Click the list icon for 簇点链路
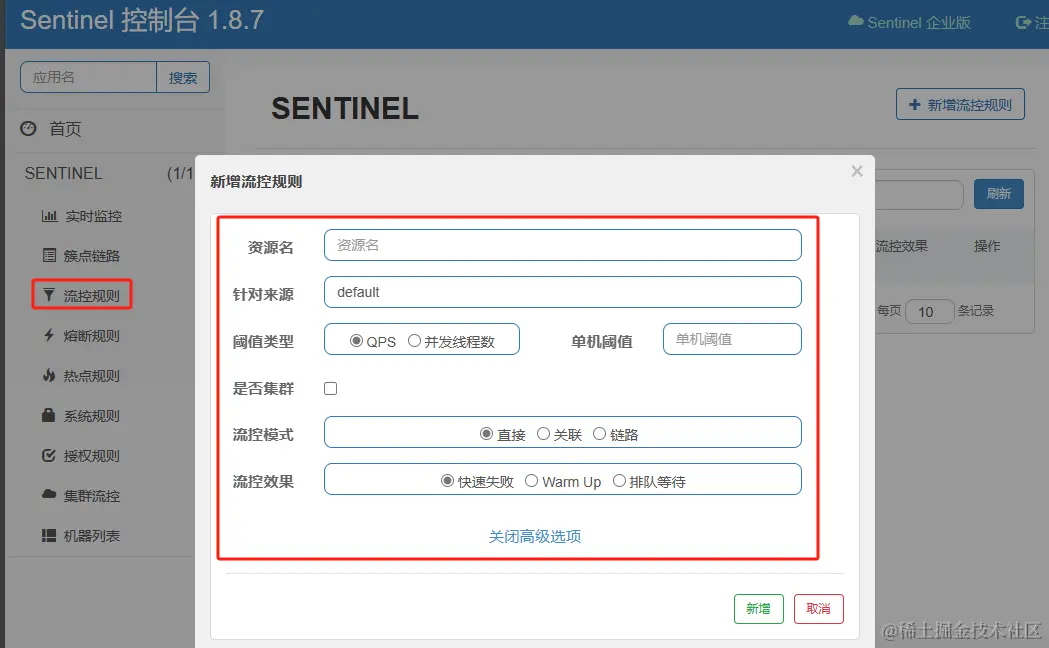The height and width of the screenshot is (648, 1049). [48, 256]
